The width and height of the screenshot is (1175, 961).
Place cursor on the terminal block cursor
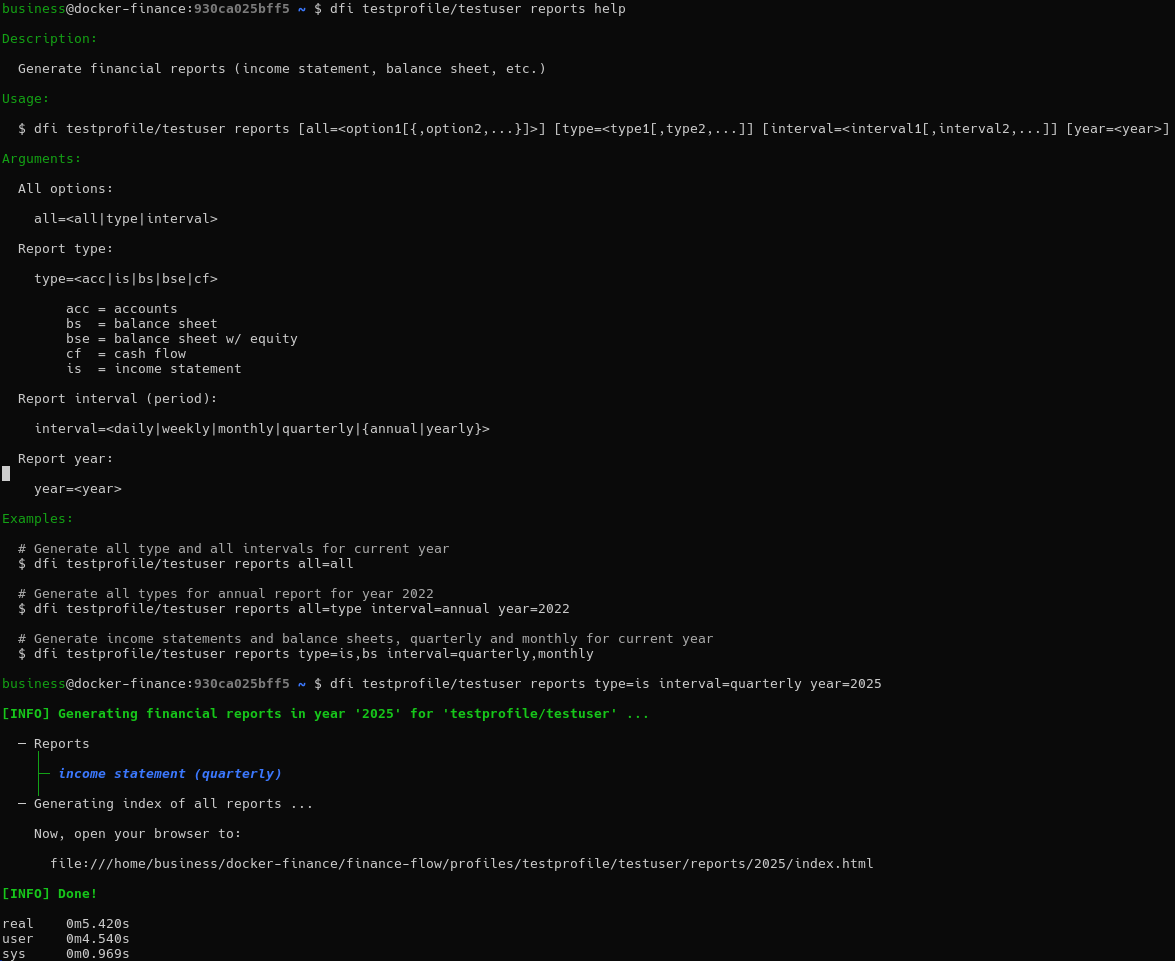pos(6,474)
